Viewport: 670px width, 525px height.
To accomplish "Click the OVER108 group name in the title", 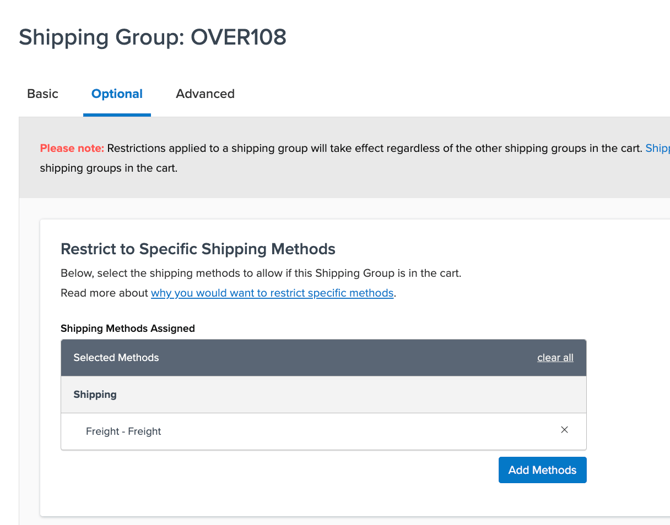I will [238, 37].
